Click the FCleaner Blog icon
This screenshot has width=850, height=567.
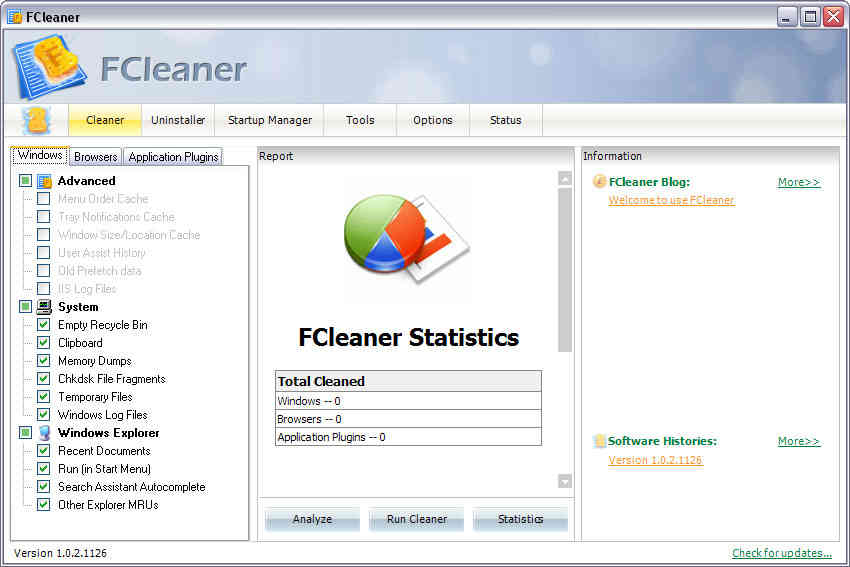click(599, 181)
